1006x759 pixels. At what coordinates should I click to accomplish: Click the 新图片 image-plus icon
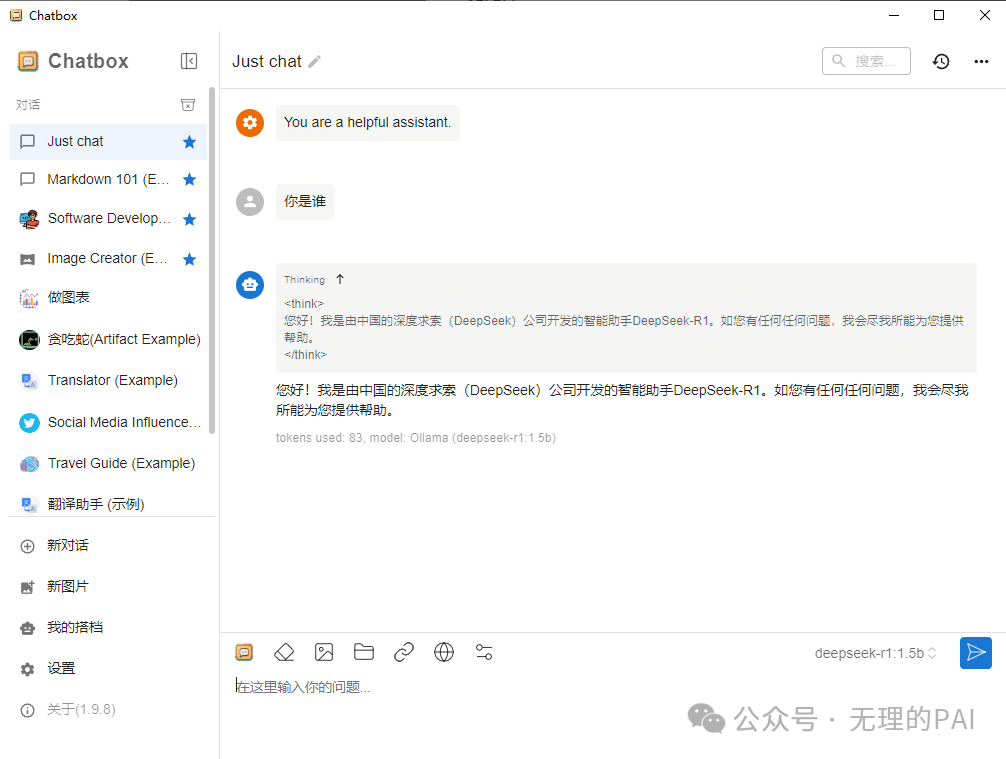coord(28,587)
